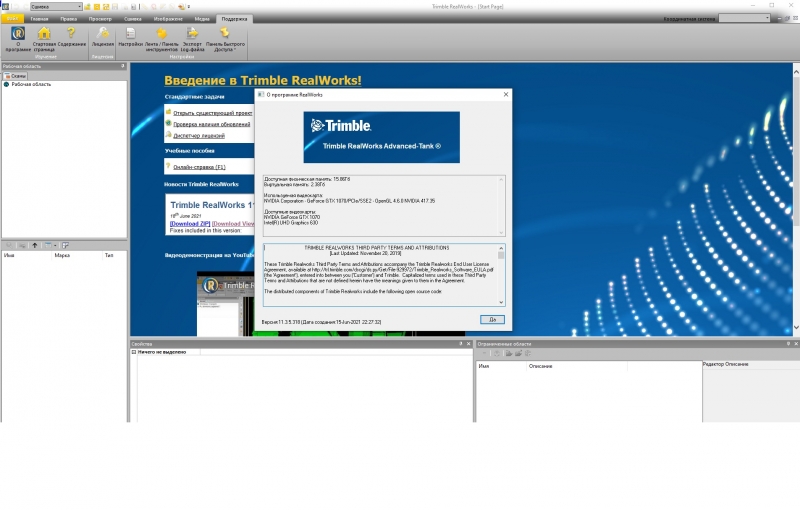Viewport: 800px width, 510px height.
Task: Click the up arrow icon in workspace list toolbar
Action: (35, 245)
